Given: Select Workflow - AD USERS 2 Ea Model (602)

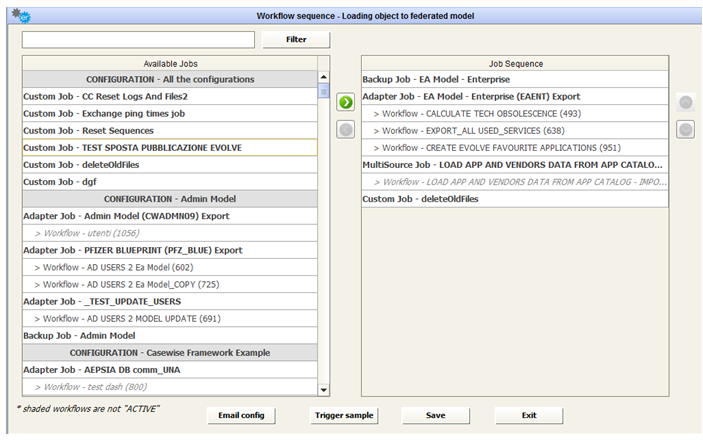Looking at the screenshot, I should [x=170, y=267].
